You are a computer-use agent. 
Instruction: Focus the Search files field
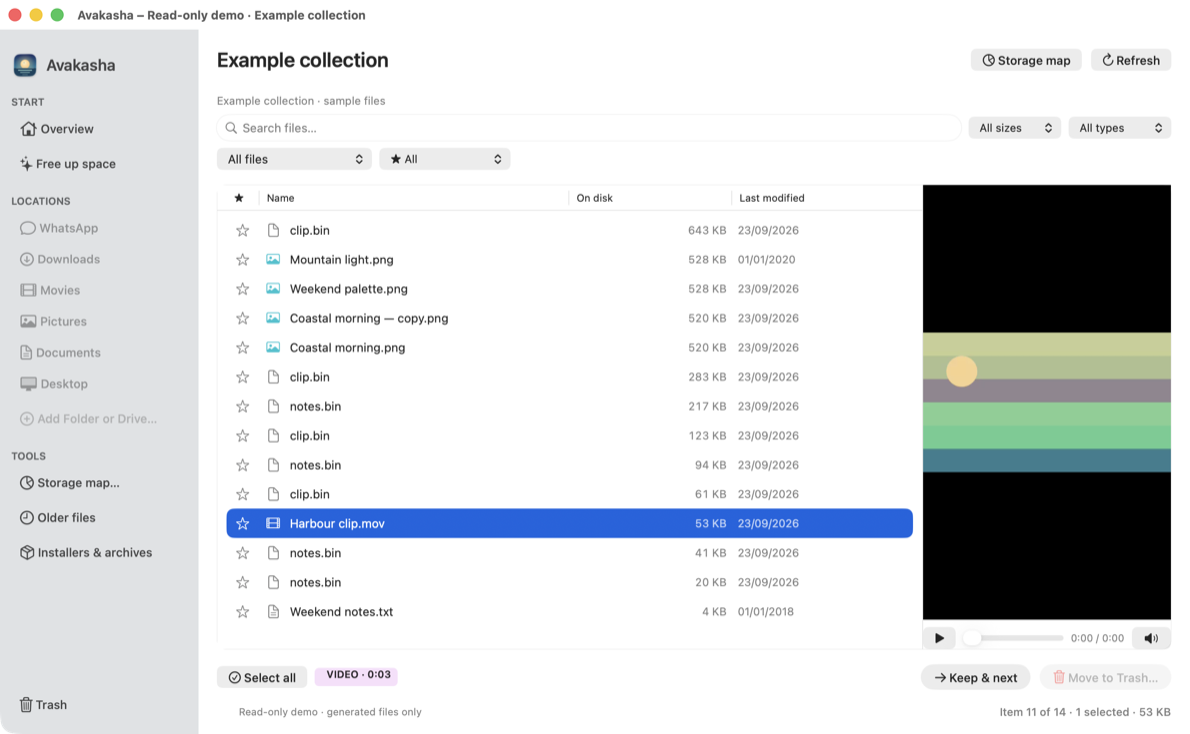[590, 128]
